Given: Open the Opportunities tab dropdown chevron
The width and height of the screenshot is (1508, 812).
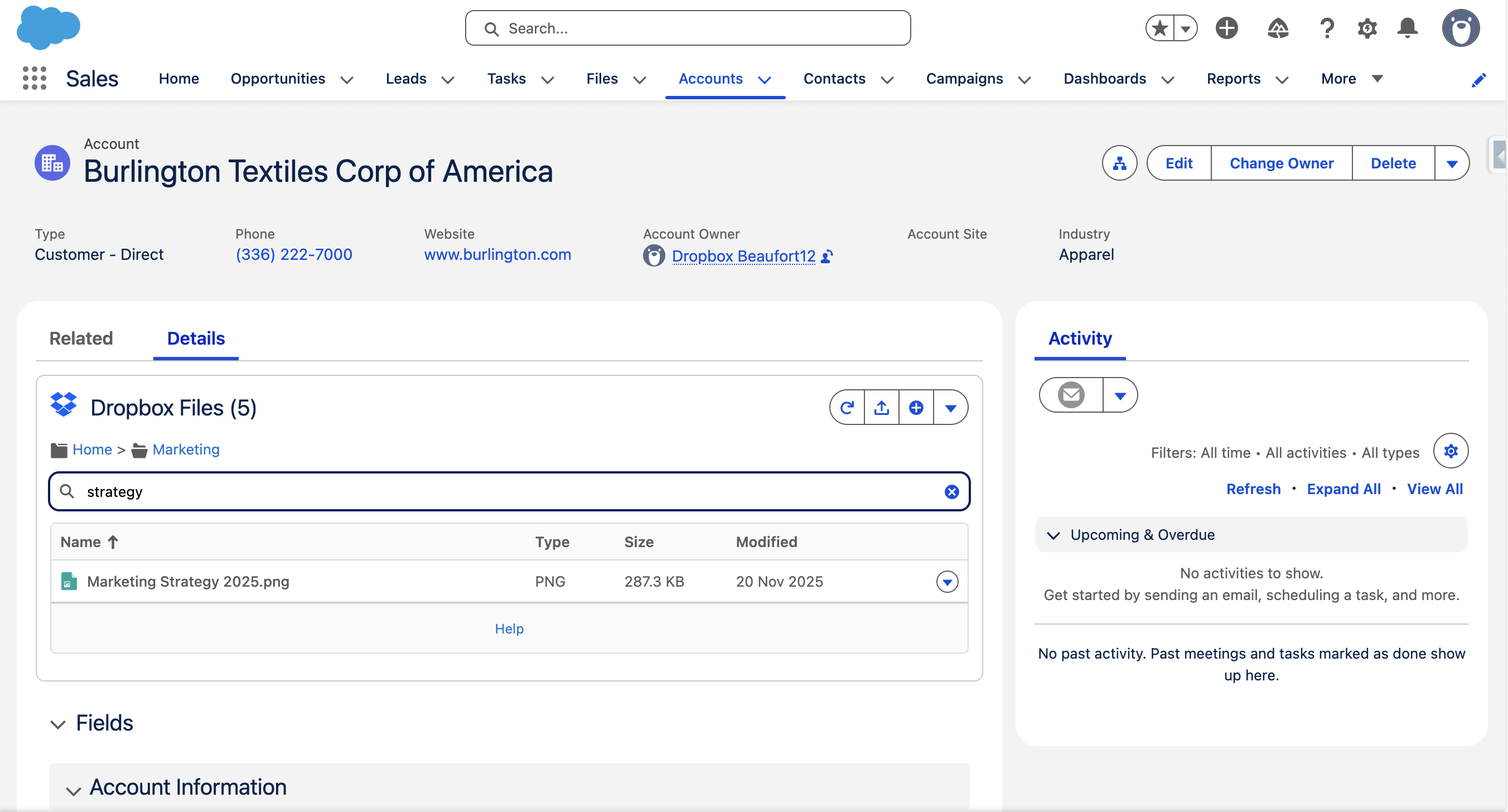Looking at the screenshot, I should (346, 80).
